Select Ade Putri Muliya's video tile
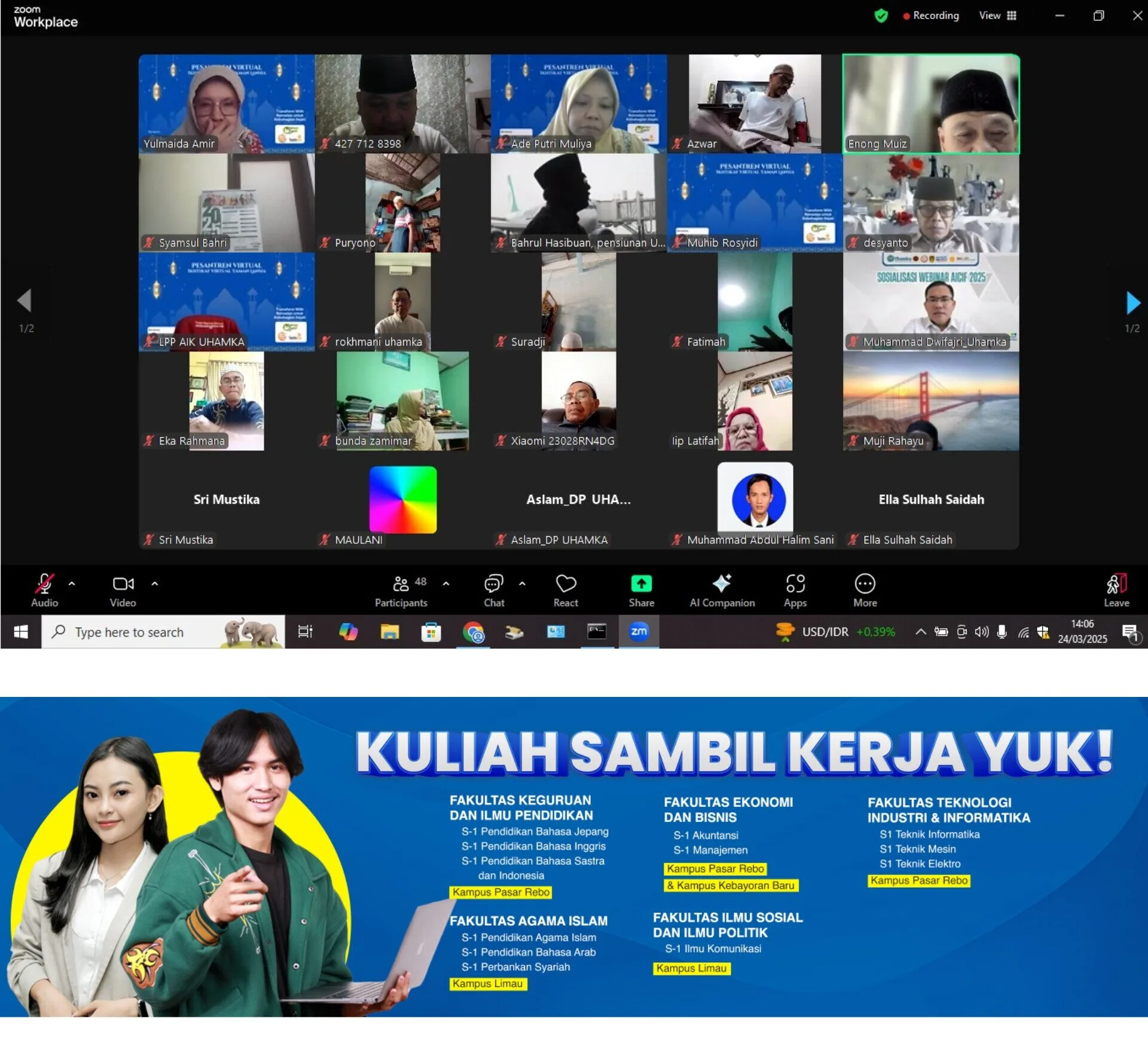Image resolution: width=1148 pixels, height=1040 pixels. click(579, 103)
